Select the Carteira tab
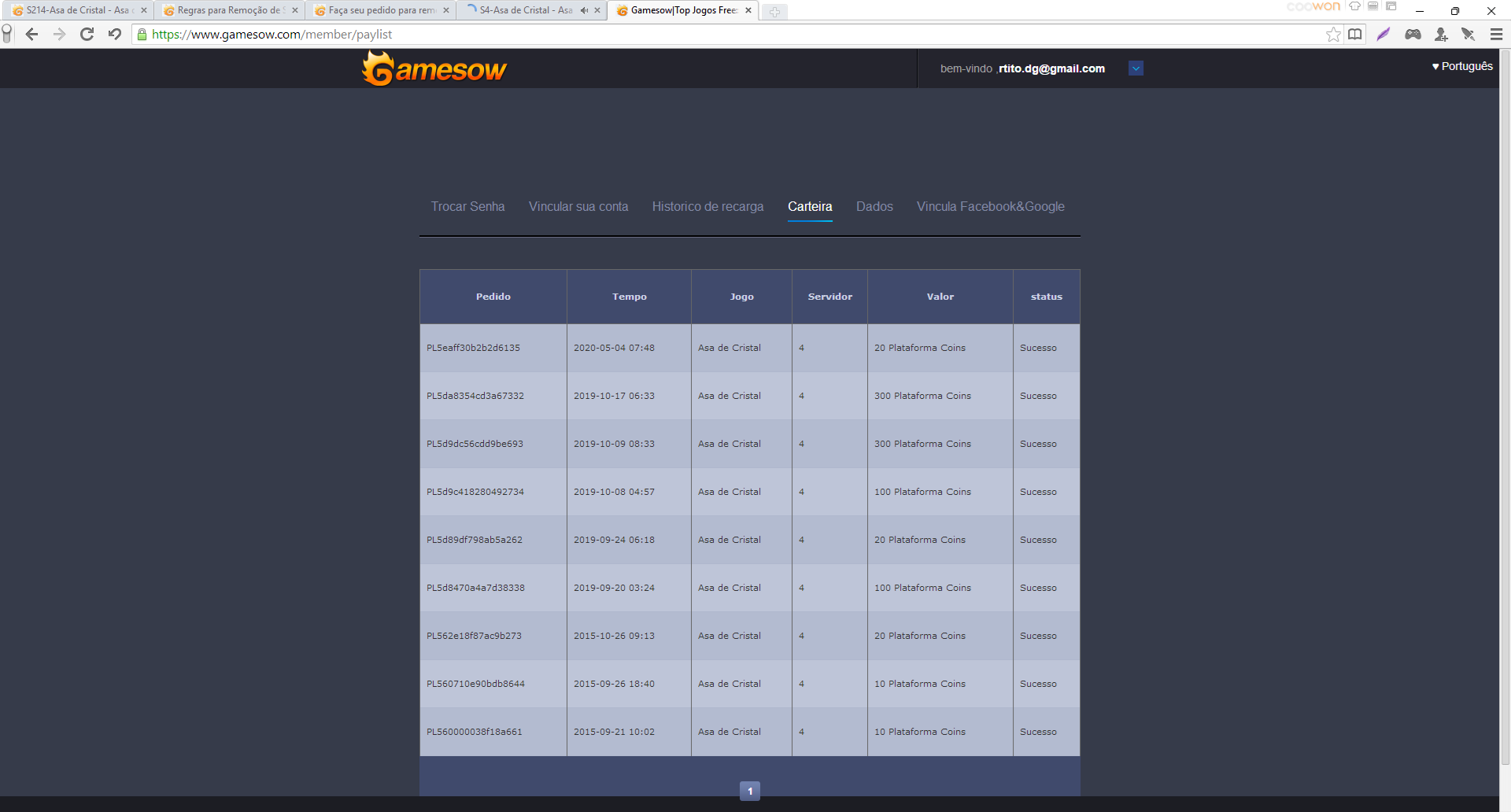This screenshot has width=1511, height=812. pos(810,206)
